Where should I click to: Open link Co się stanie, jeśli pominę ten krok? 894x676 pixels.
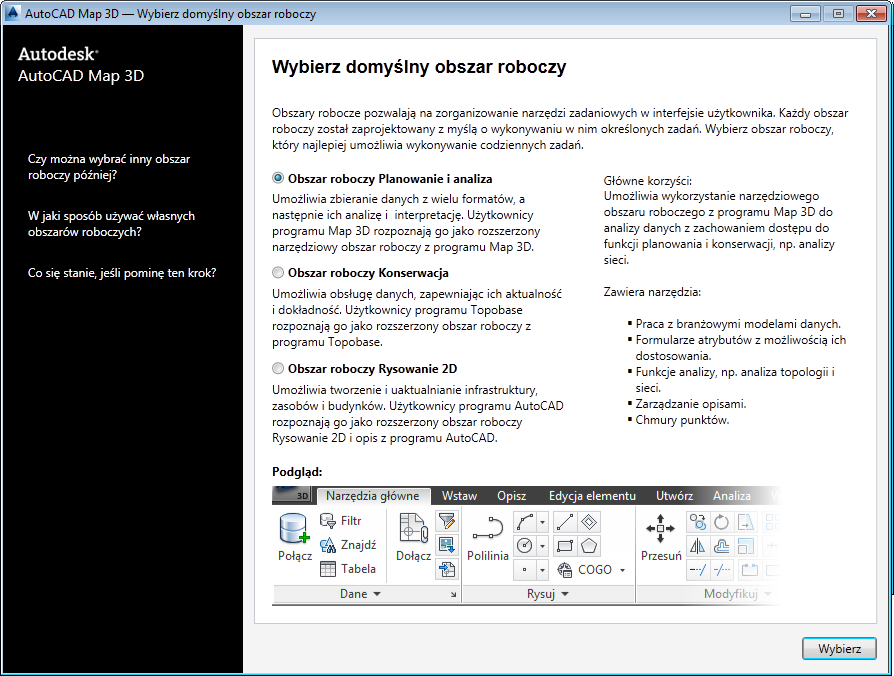(122, 273)
